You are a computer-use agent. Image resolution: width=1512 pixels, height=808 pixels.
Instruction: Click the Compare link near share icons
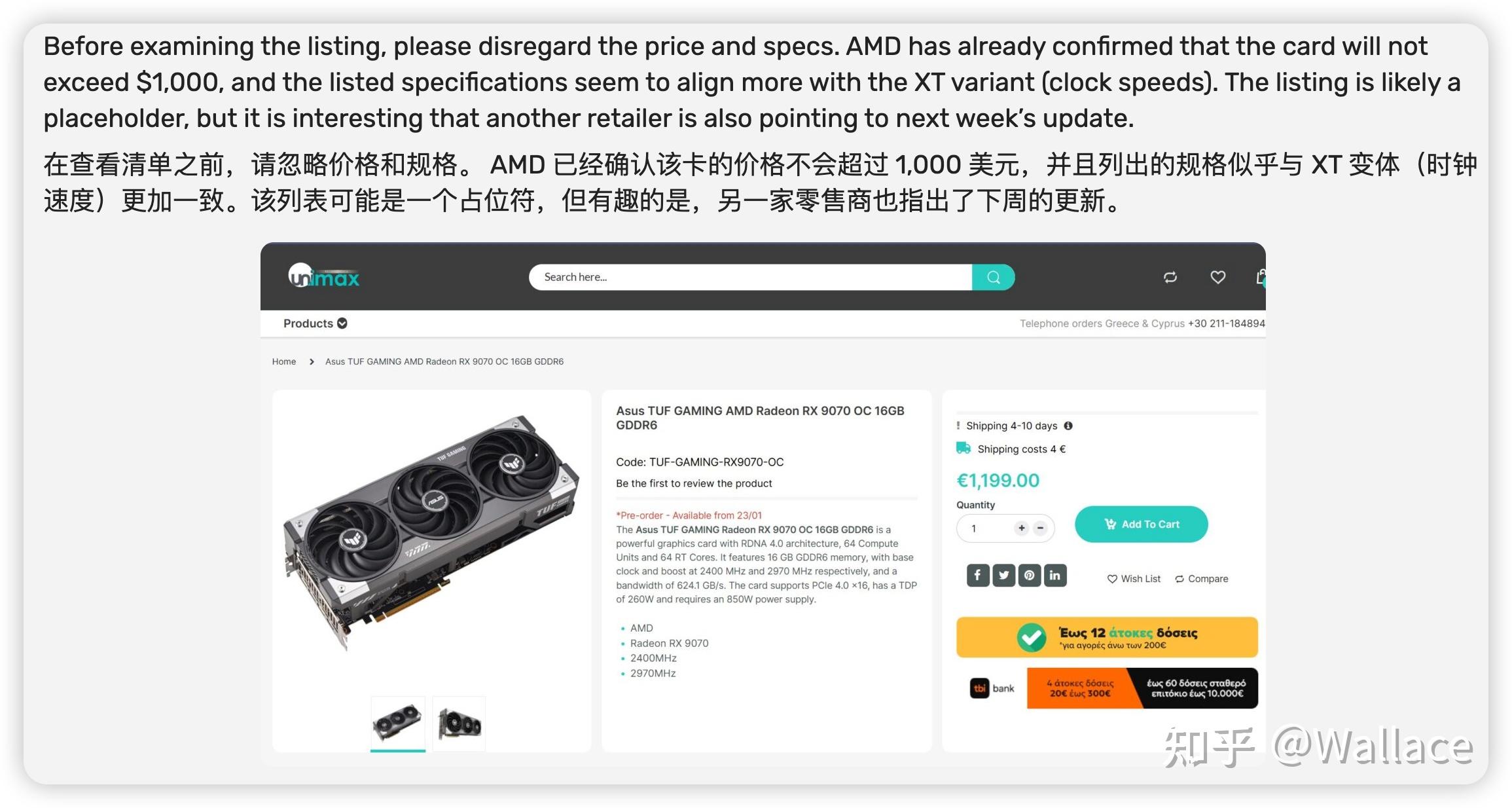pyautogui.click(x=1201, y=579)
